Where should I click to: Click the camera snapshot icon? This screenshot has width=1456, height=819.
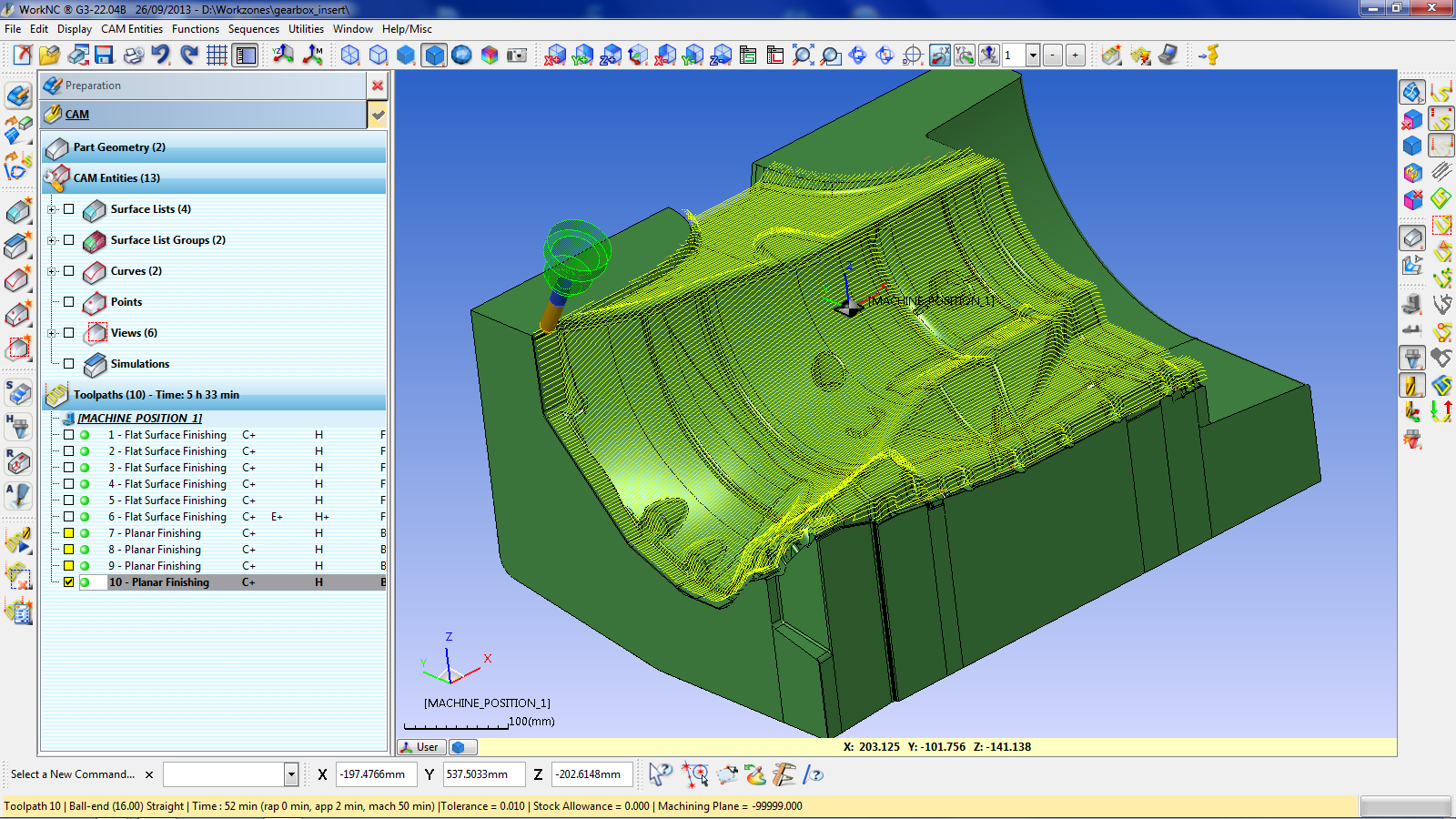[x=517, y=56]
